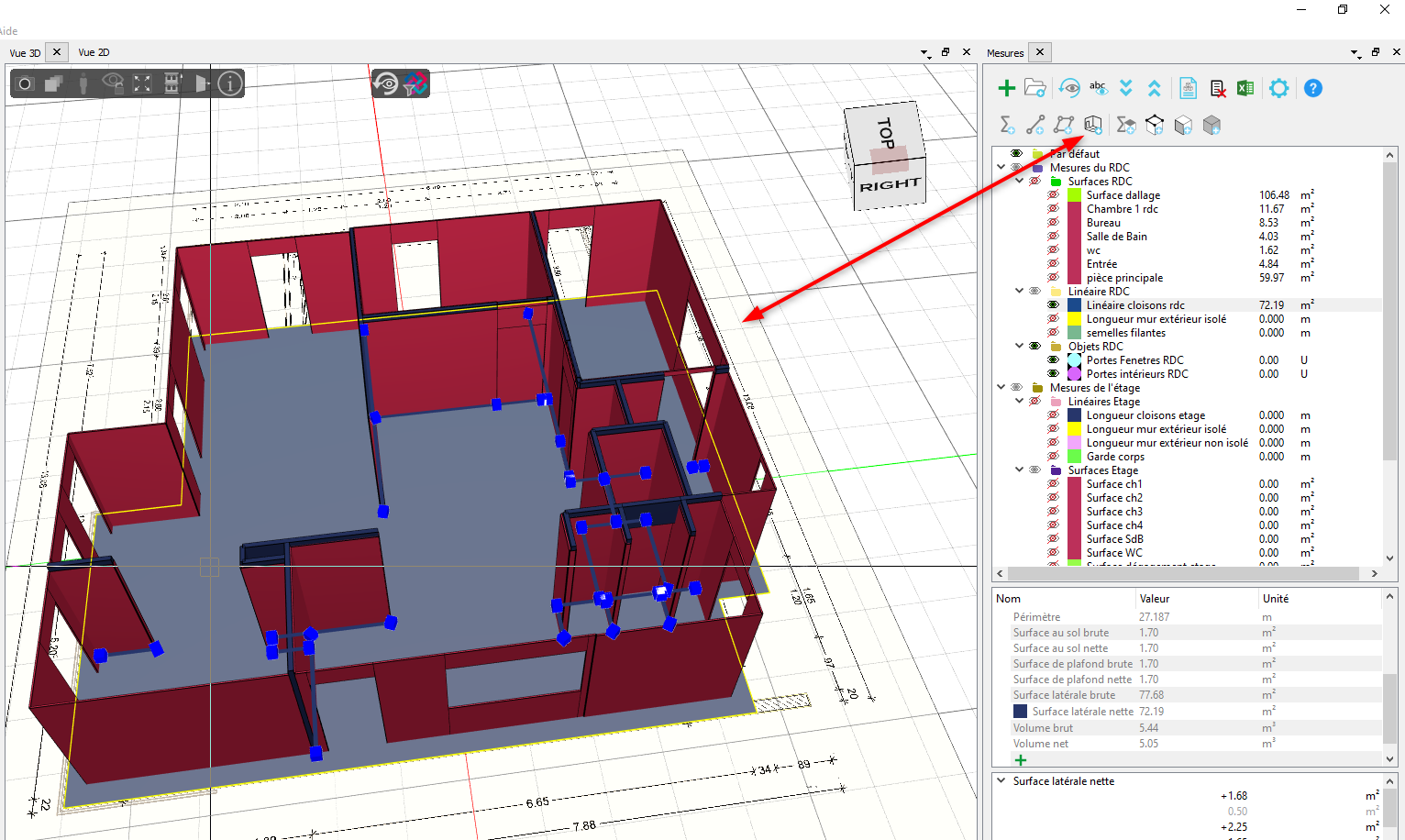Image resolution: width=1405 pixels, height=840 pixels.
Task: Click the delete document red X icon
Action: (1217, 88)
